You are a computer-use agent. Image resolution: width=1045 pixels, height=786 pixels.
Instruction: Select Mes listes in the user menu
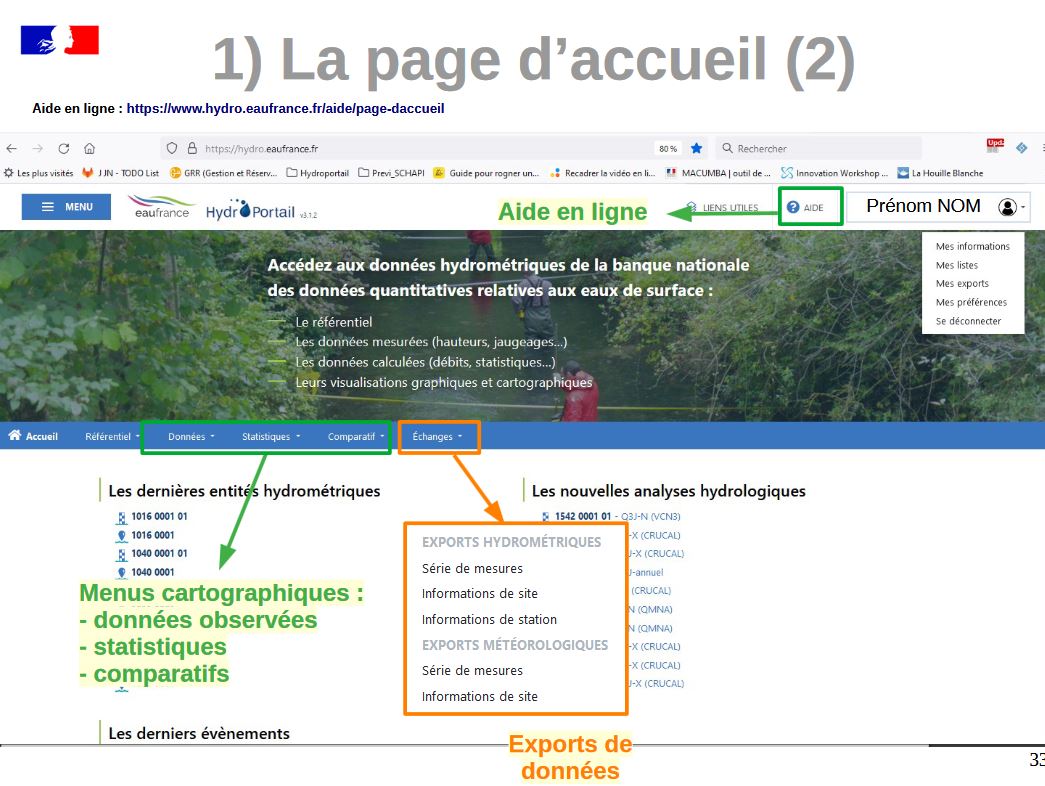click(x=956, y=265)
